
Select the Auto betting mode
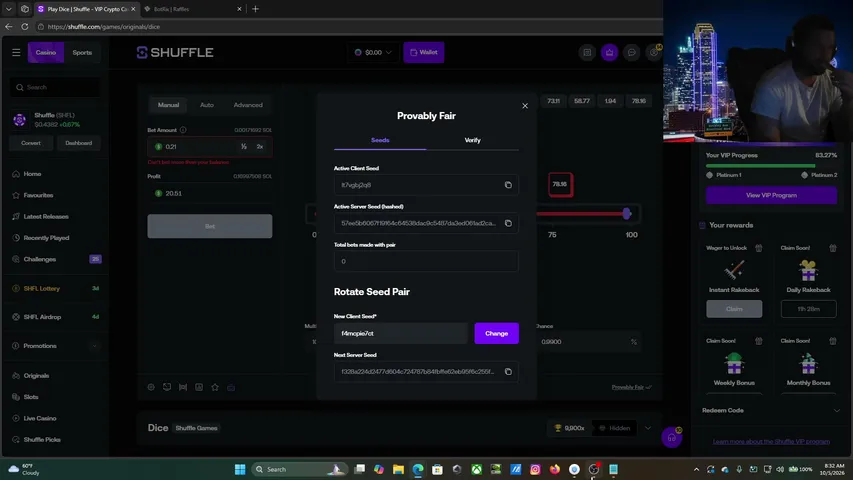click(207, 105)
